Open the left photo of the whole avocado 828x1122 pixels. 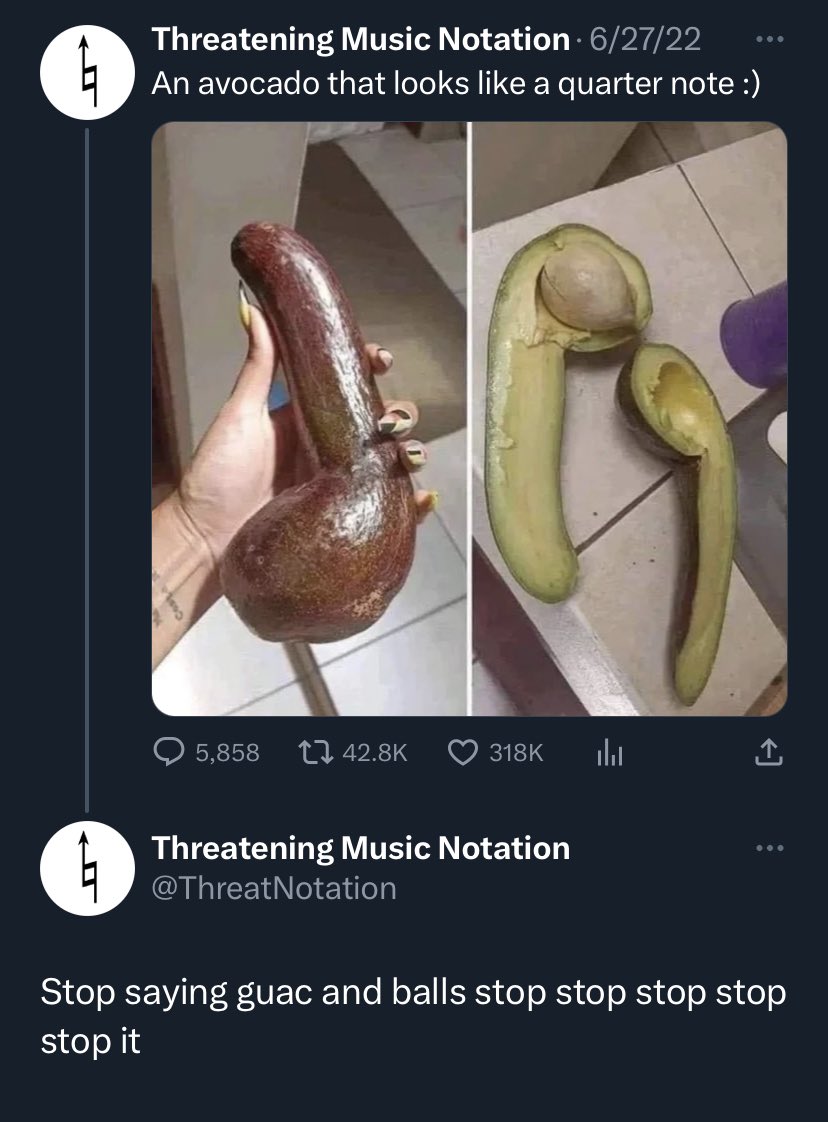(x=309, y=418)
